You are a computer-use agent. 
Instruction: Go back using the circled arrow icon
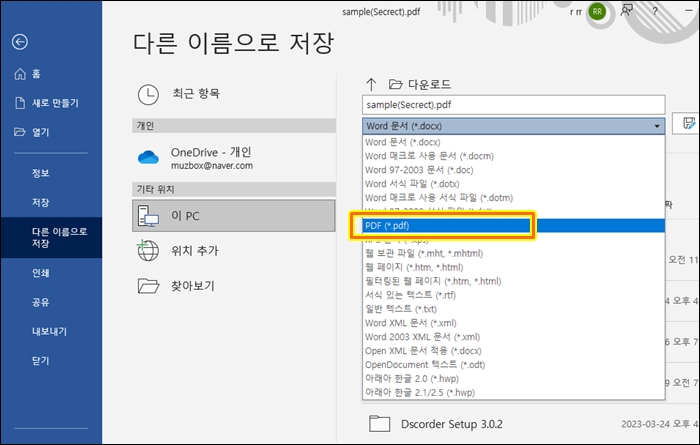pos(20,42)
